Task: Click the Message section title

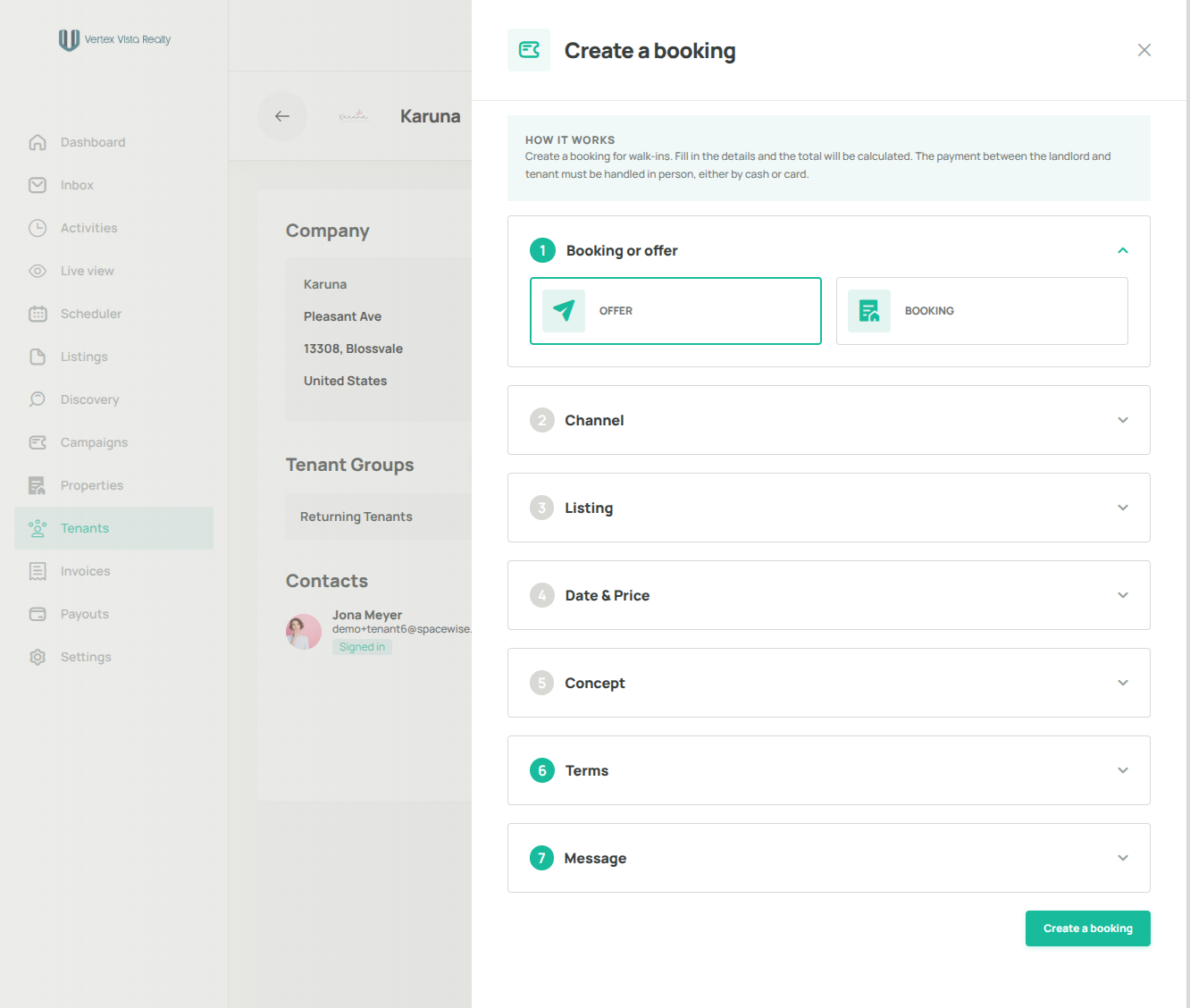Action: tap(595, 858)
